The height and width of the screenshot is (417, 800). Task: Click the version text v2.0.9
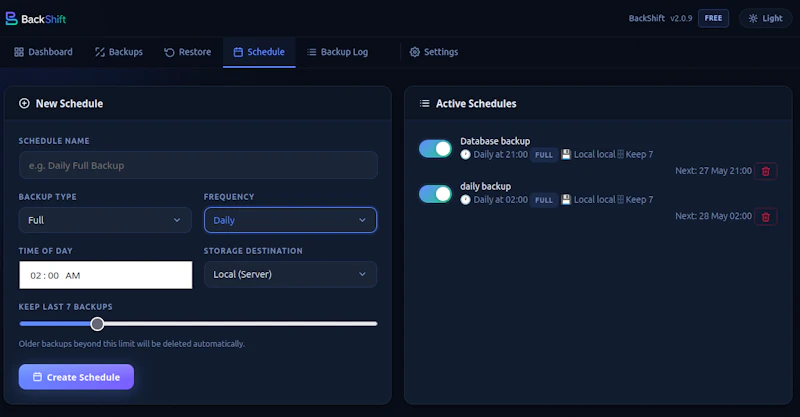point(681,18)
